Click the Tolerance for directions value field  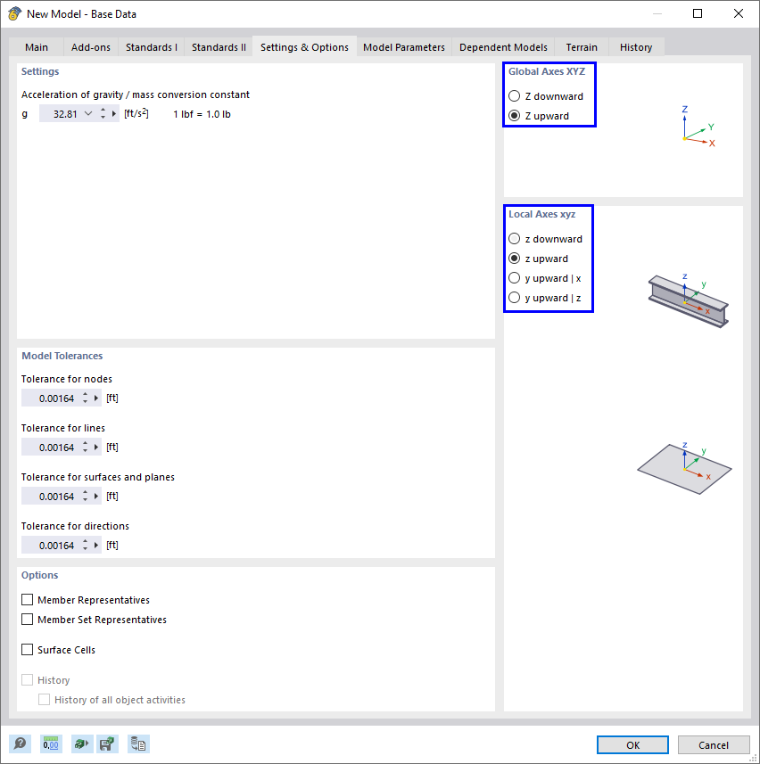click(x=51, y=545)
